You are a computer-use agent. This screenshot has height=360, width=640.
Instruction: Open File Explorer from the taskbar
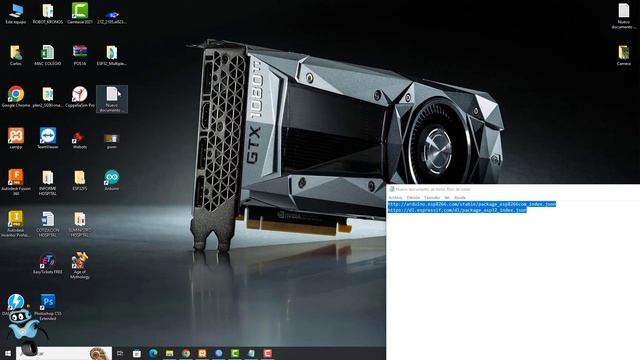click(169, 353)
